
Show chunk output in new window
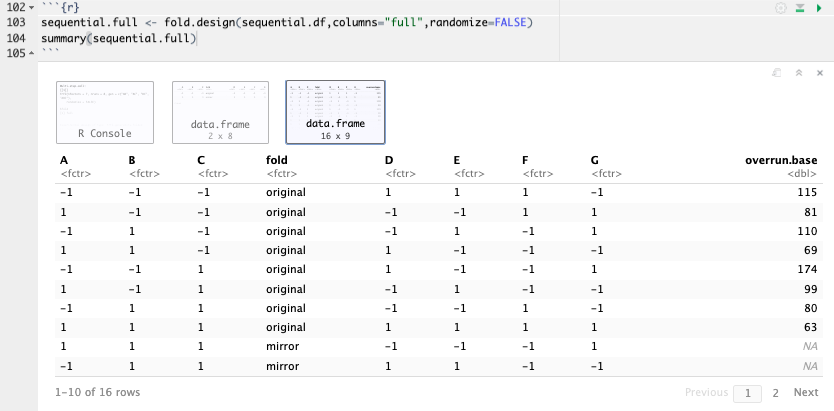coord(777,73)
